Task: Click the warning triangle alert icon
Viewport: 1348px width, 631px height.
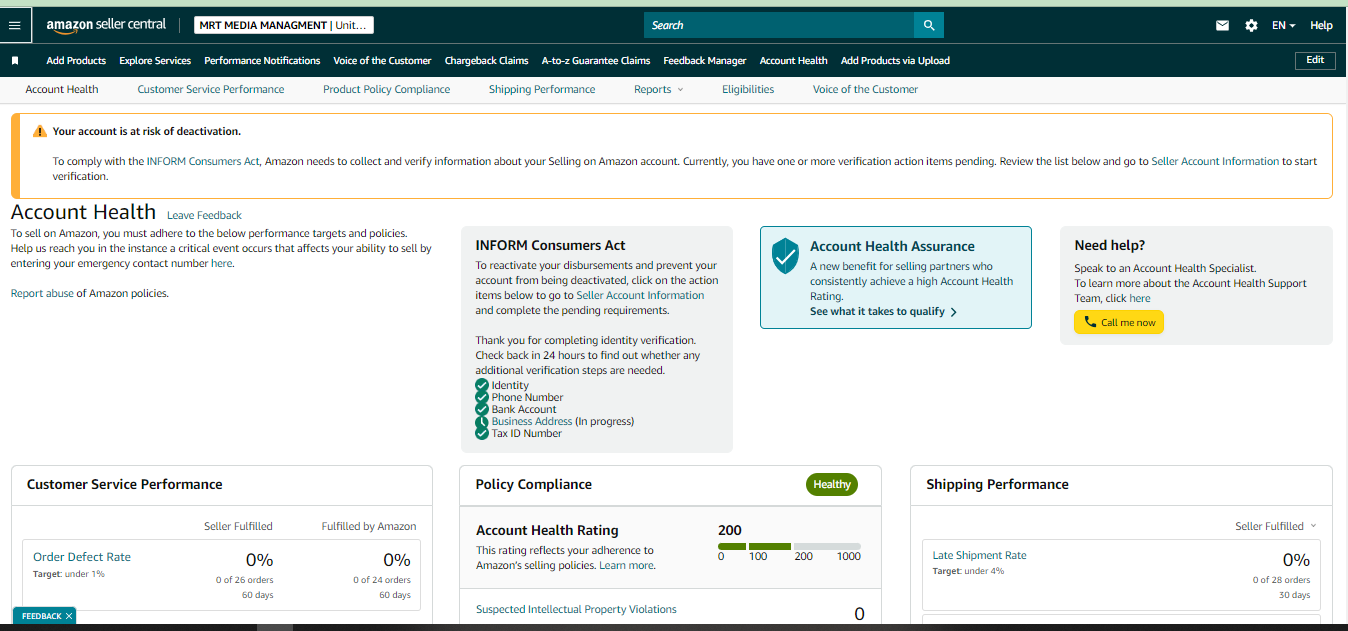Action: tap(39, 131)
